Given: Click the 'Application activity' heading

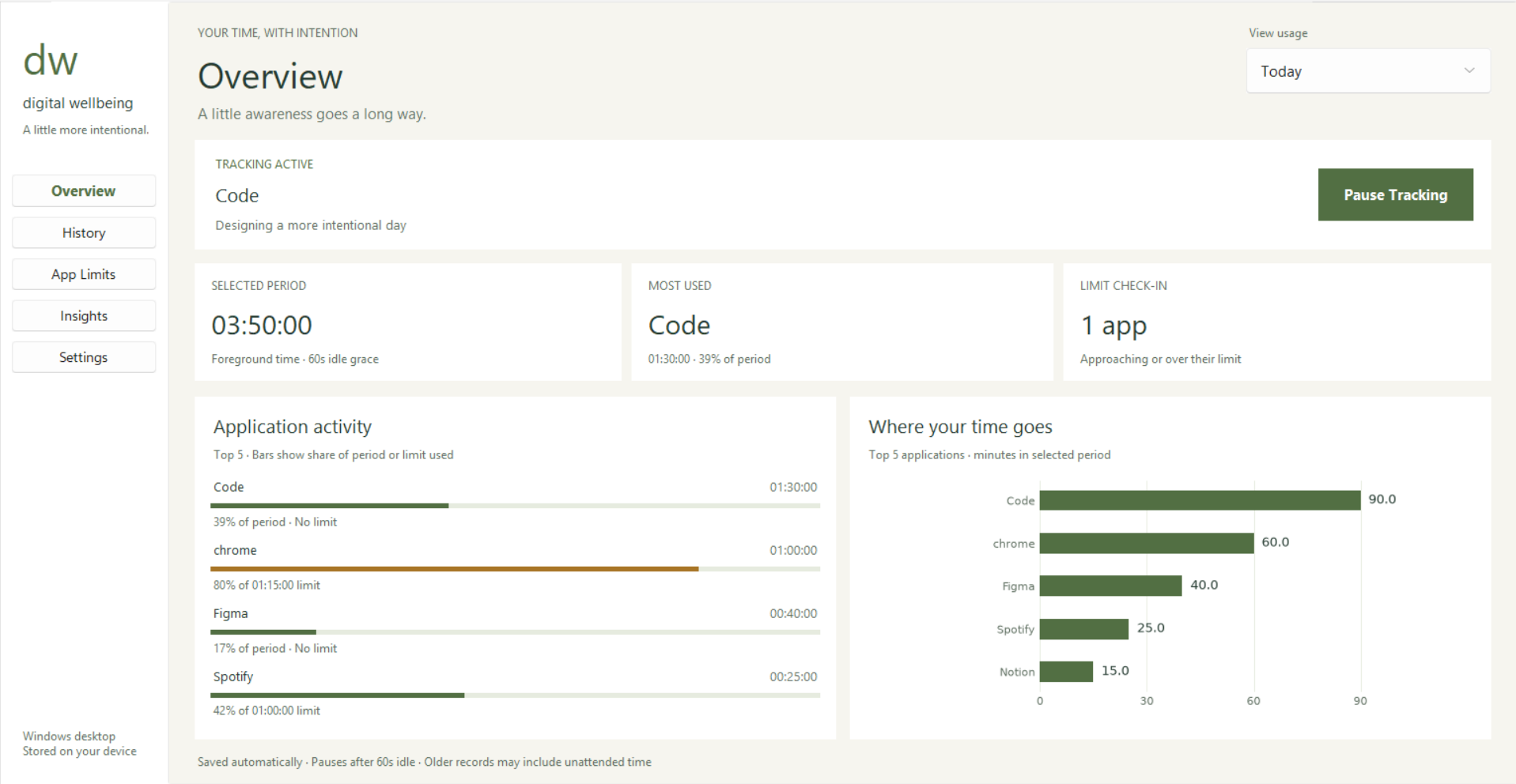Looking at the screenshot, I should 293,427.
